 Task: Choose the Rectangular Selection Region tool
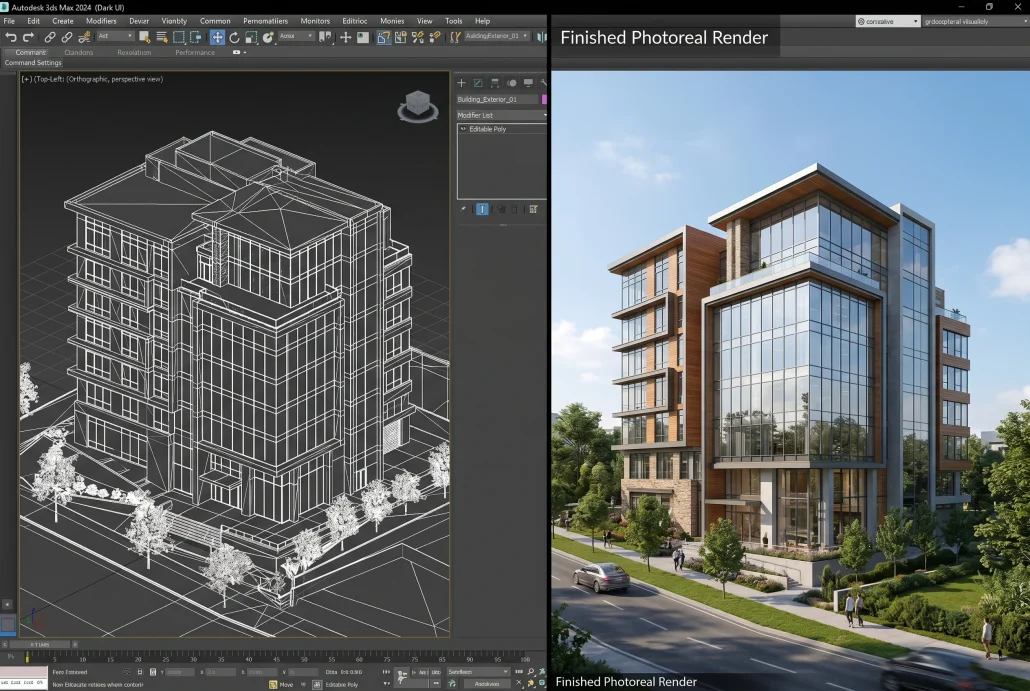tap(179, 37)
